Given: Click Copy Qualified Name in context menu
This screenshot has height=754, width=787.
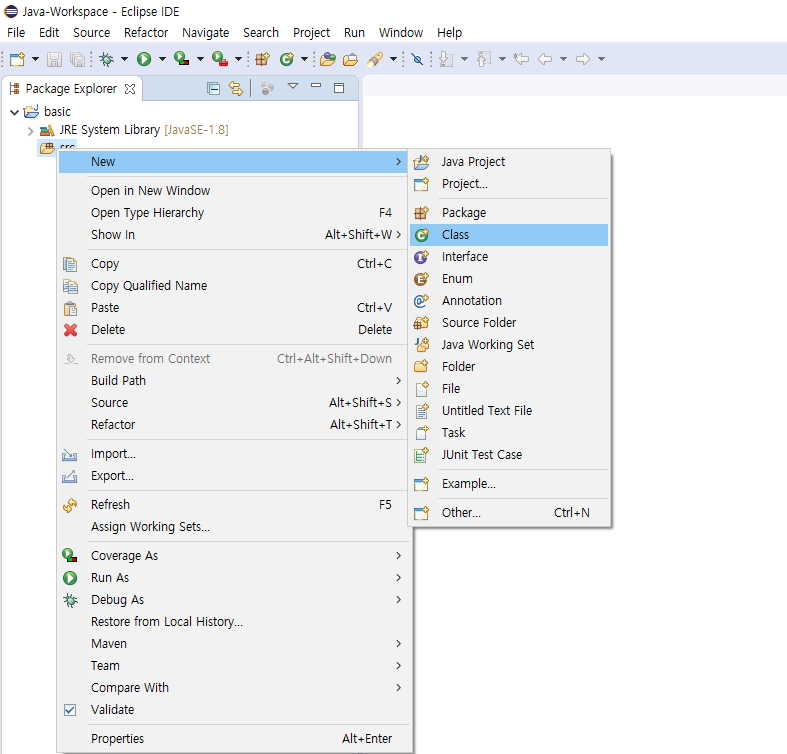Looking at the screenshot, I should pos(233,286).
